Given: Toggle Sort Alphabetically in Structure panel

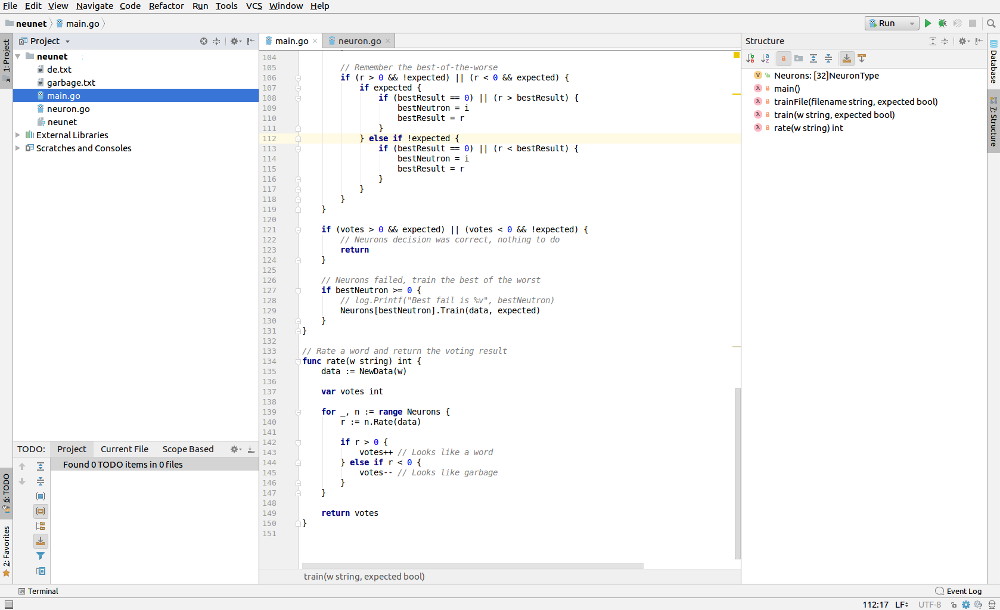Looking at the screenshot, I should (767, 59).
